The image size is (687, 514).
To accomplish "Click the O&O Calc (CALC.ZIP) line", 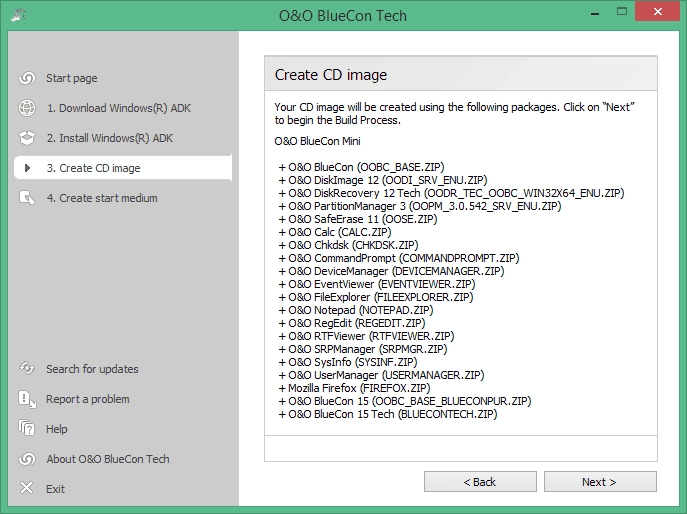I will (x=335, y=232).
